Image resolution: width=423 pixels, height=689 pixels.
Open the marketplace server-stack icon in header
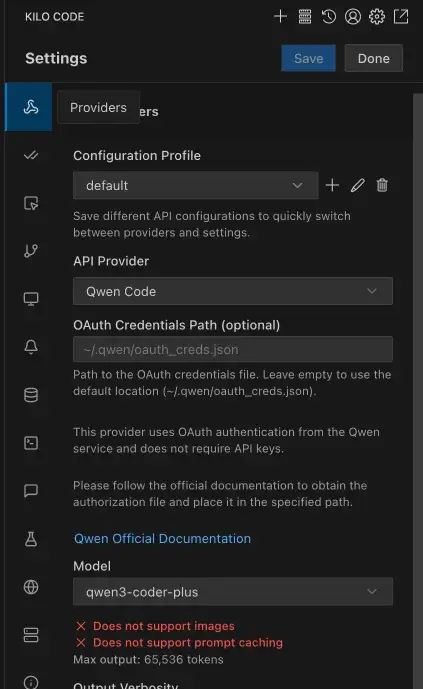tap(305, 17)
